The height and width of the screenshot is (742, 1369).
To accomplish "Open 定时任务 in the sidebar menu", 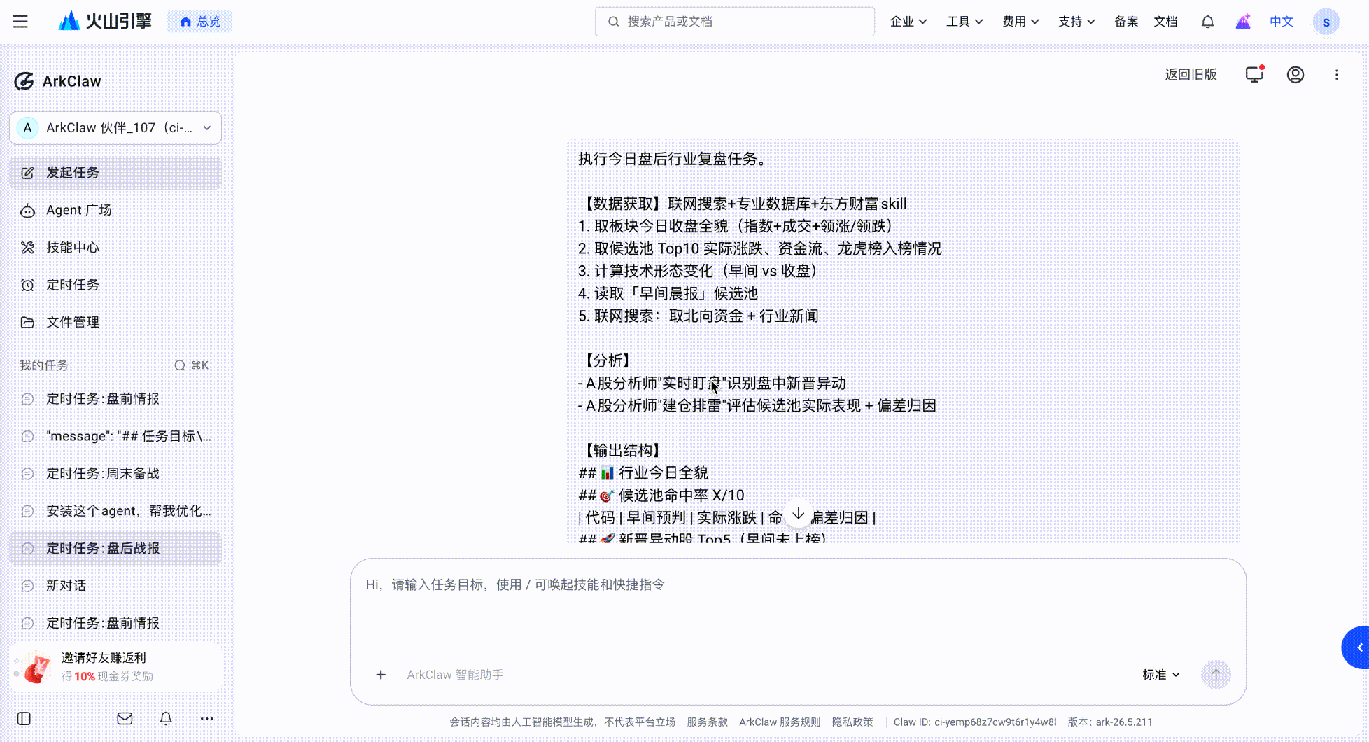I will pos(116,285).
